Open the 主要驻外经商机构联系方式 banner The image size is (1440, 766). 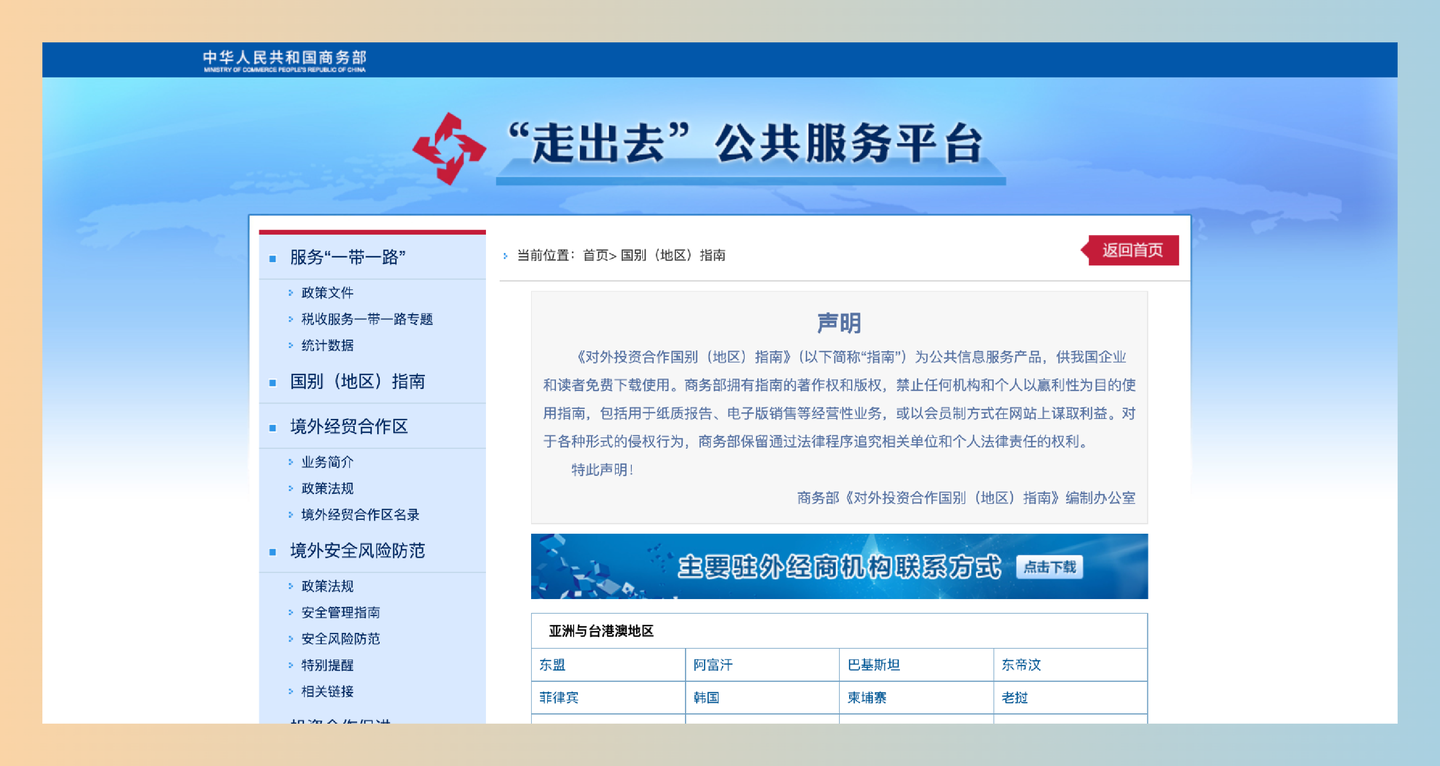coord(839,567)
